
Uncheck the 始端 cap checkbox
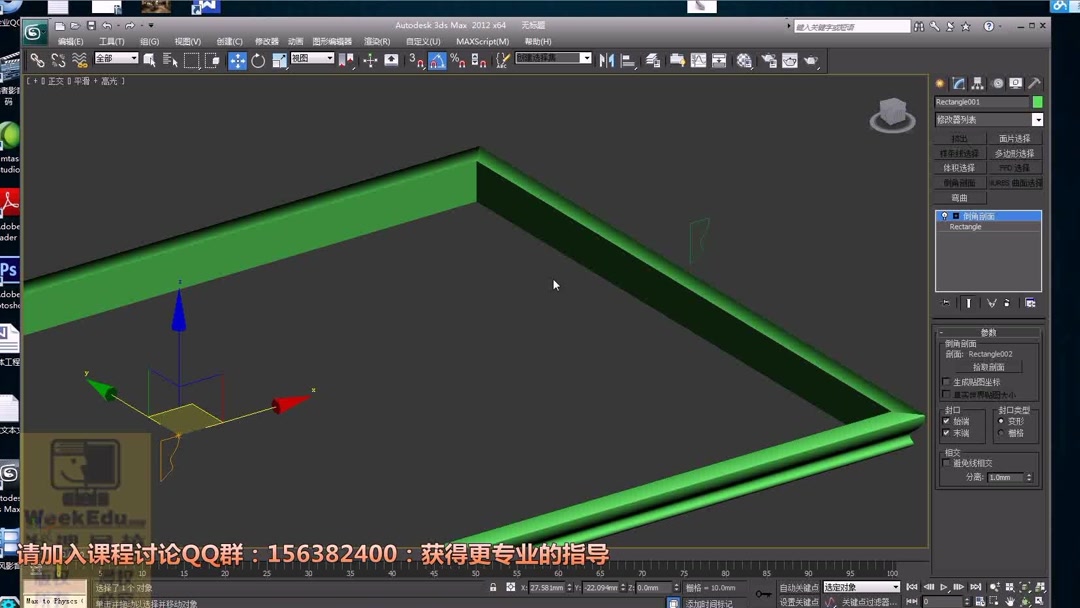tap(945, 421)
